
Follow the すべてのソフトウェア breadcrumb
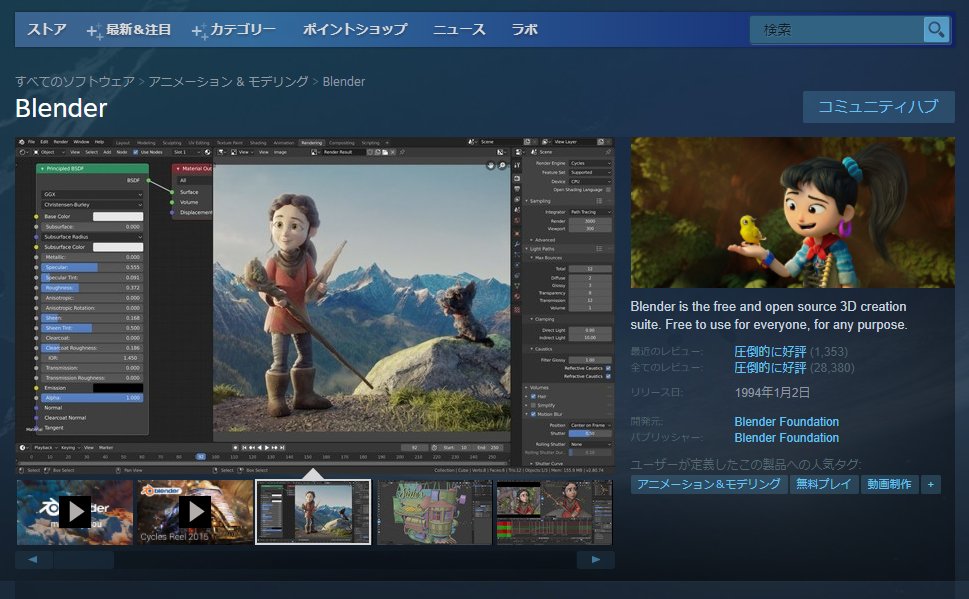tap(75, 82)
